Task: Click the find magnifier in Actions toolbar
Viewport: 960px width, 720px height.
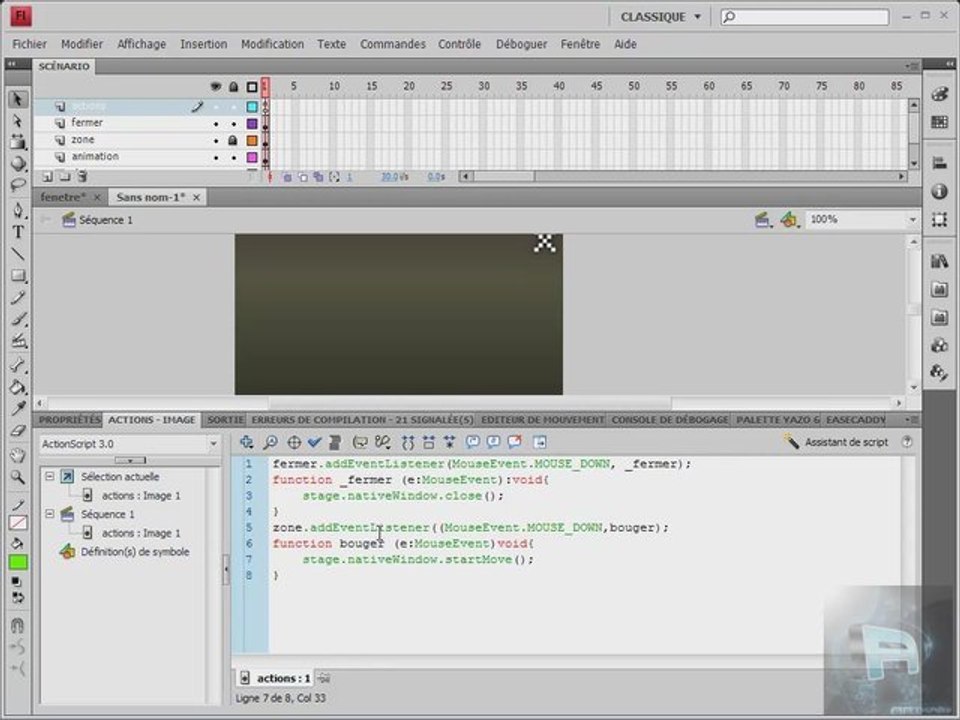Action: tap(270, 442)
